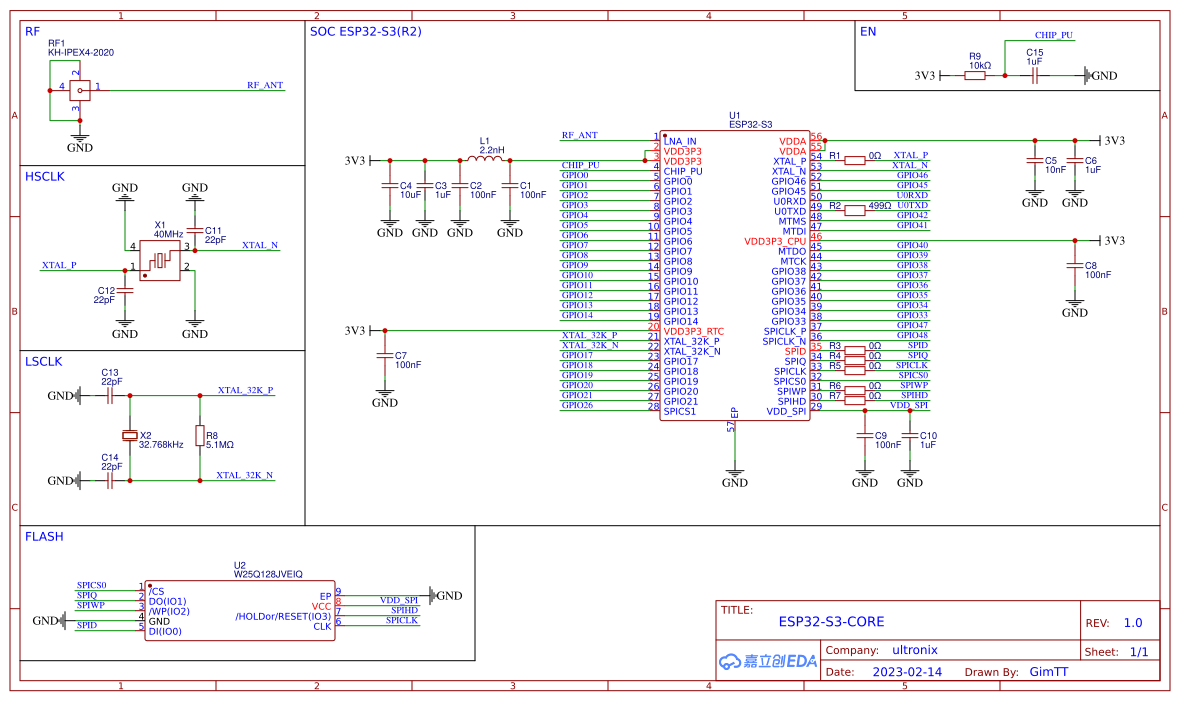
Task: Click the REV 1.0 value
Action: [1133, 623]
